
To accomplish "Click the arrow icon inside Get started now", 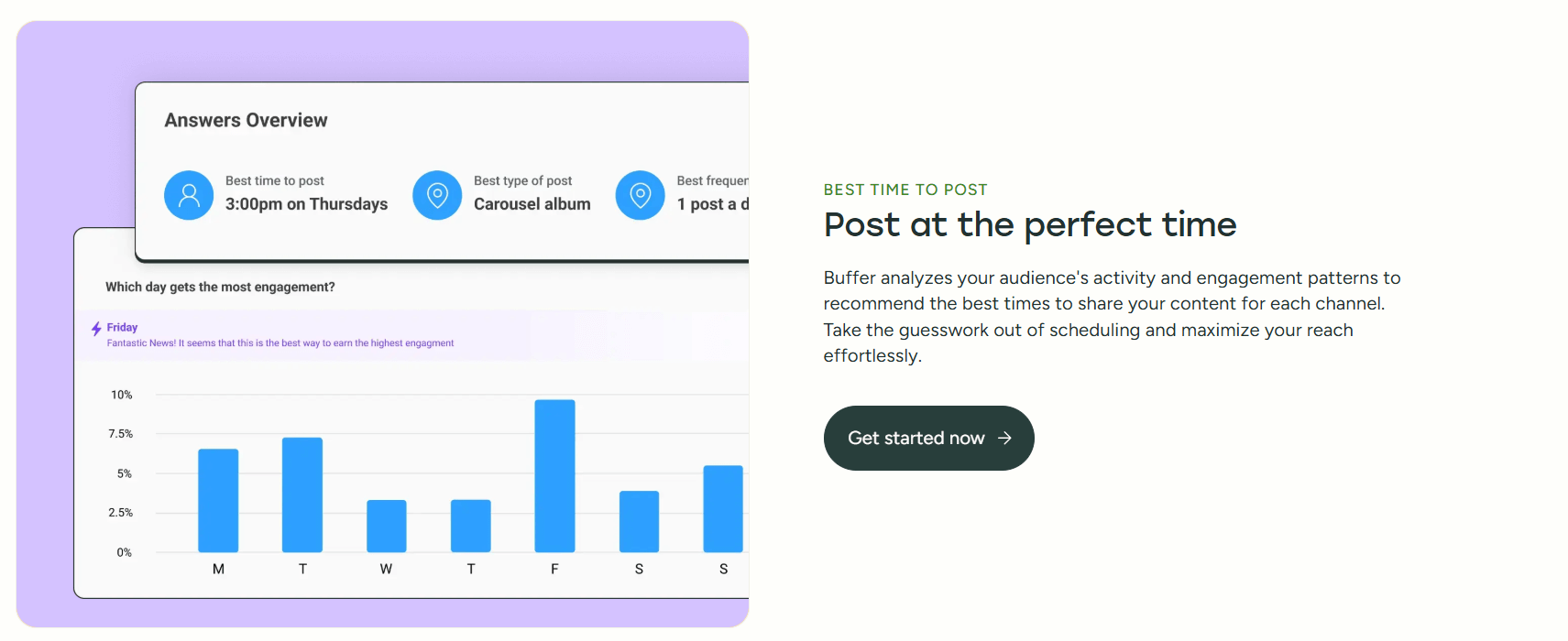I will point(1004,438).
